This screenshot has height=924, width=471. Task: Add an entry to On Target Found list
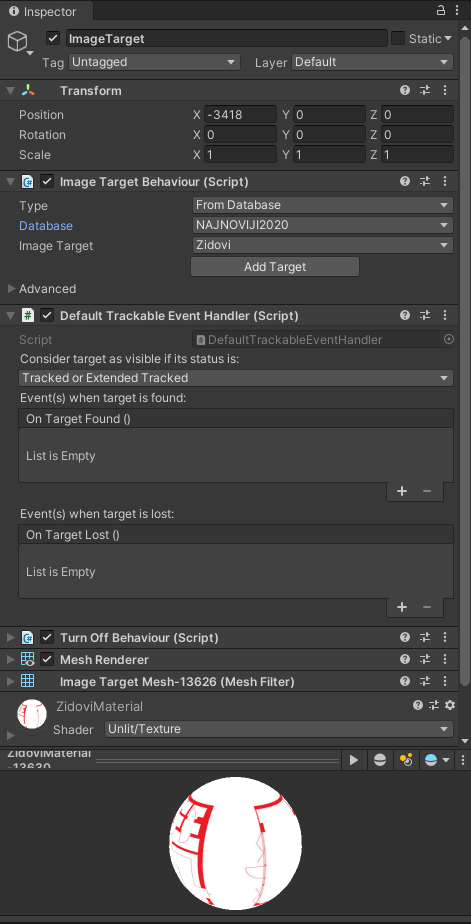[402, 491]
